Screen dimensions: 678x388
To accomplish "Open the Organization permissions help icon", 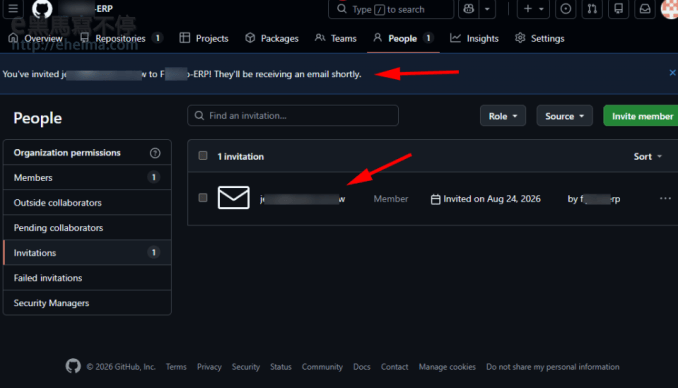I will pyautogui.click(x=155, y=153).
